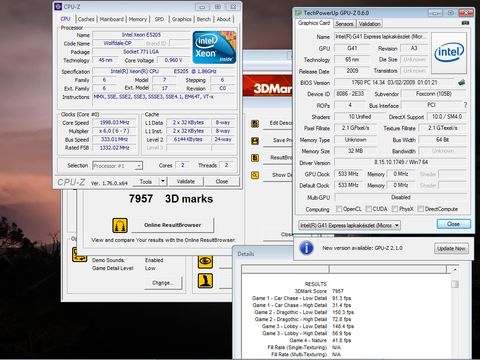Click the Online ResultBrowser yellow icon
Screen dimensions: 480x360
120,225
